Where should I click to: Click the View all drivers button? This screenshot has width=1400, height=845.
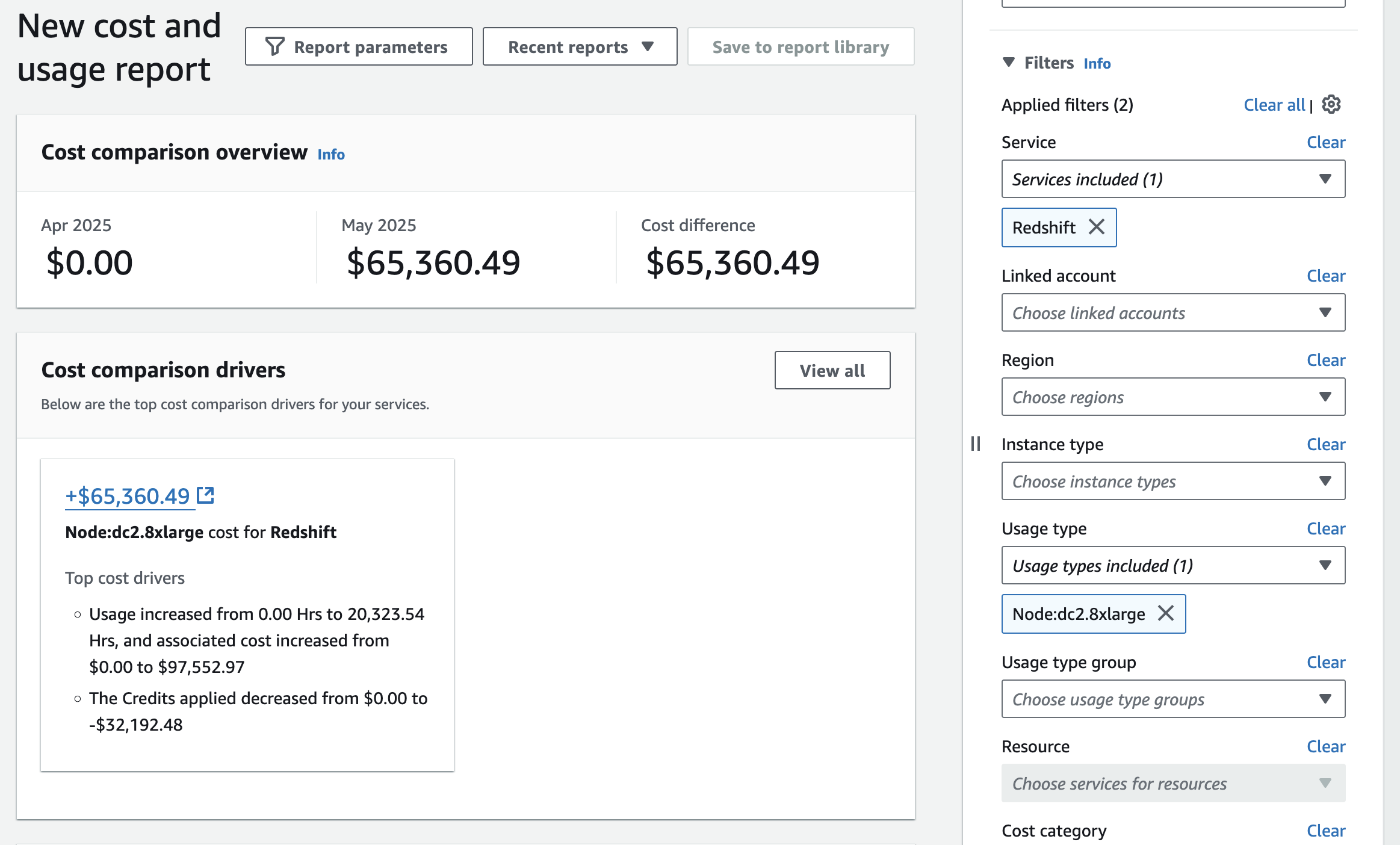point(832,370)
